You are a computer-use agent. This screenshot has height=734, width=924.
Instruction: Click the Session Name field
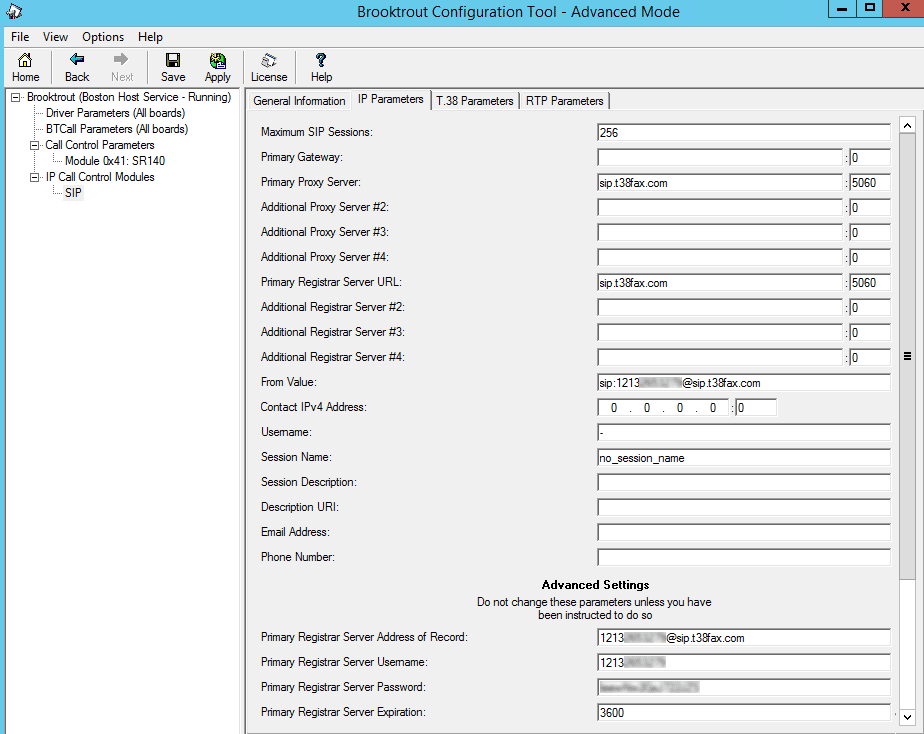(743, 458)
